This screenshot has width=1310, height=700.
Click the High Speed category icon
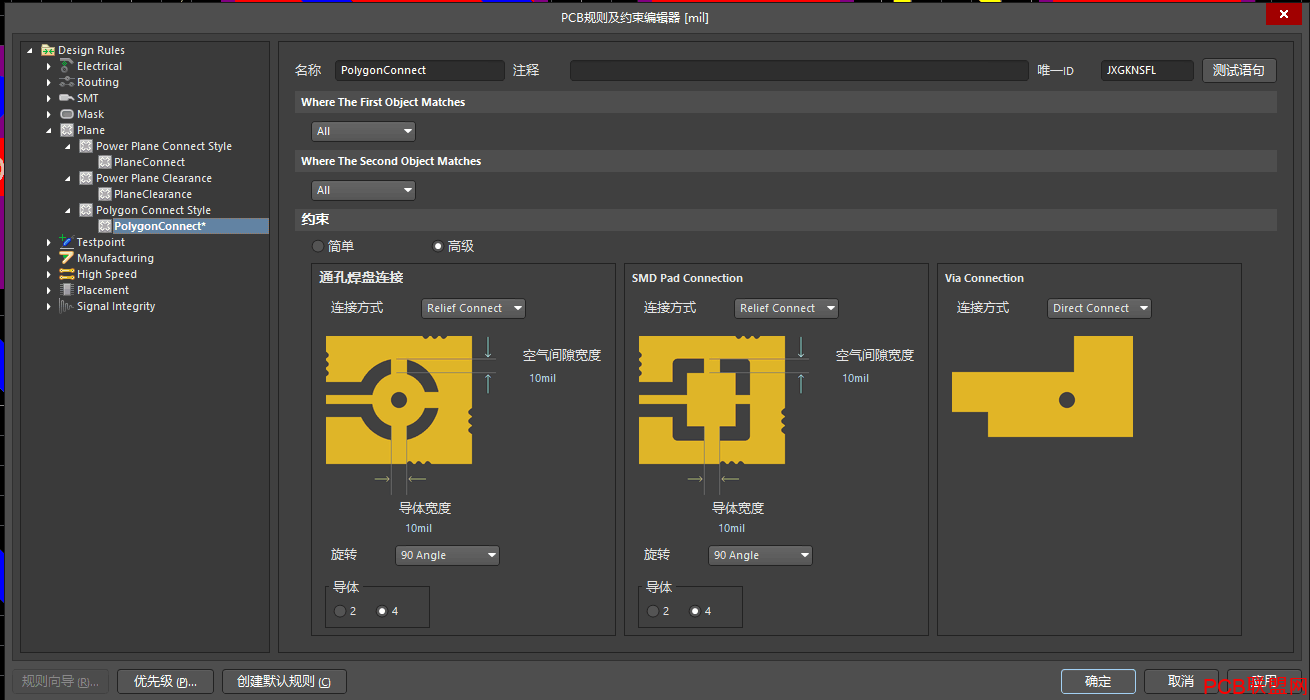click(67, 274)
